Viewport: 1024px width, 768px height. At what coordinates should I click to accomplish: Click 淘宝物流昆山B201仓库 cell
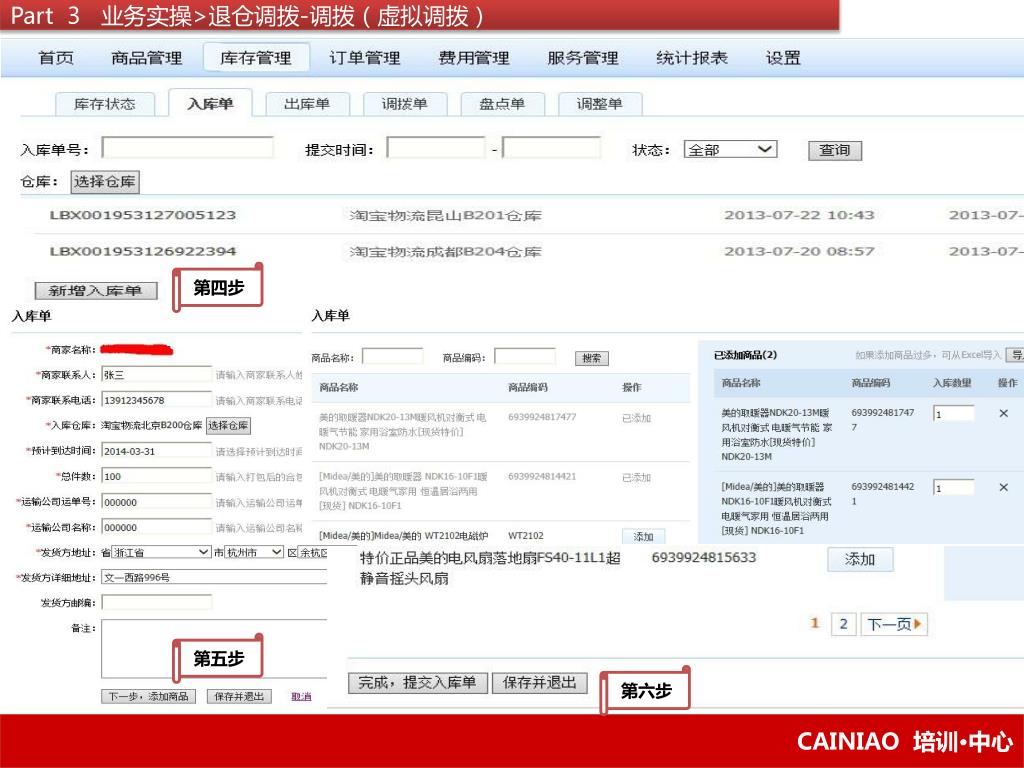click(x=445, y=215)
